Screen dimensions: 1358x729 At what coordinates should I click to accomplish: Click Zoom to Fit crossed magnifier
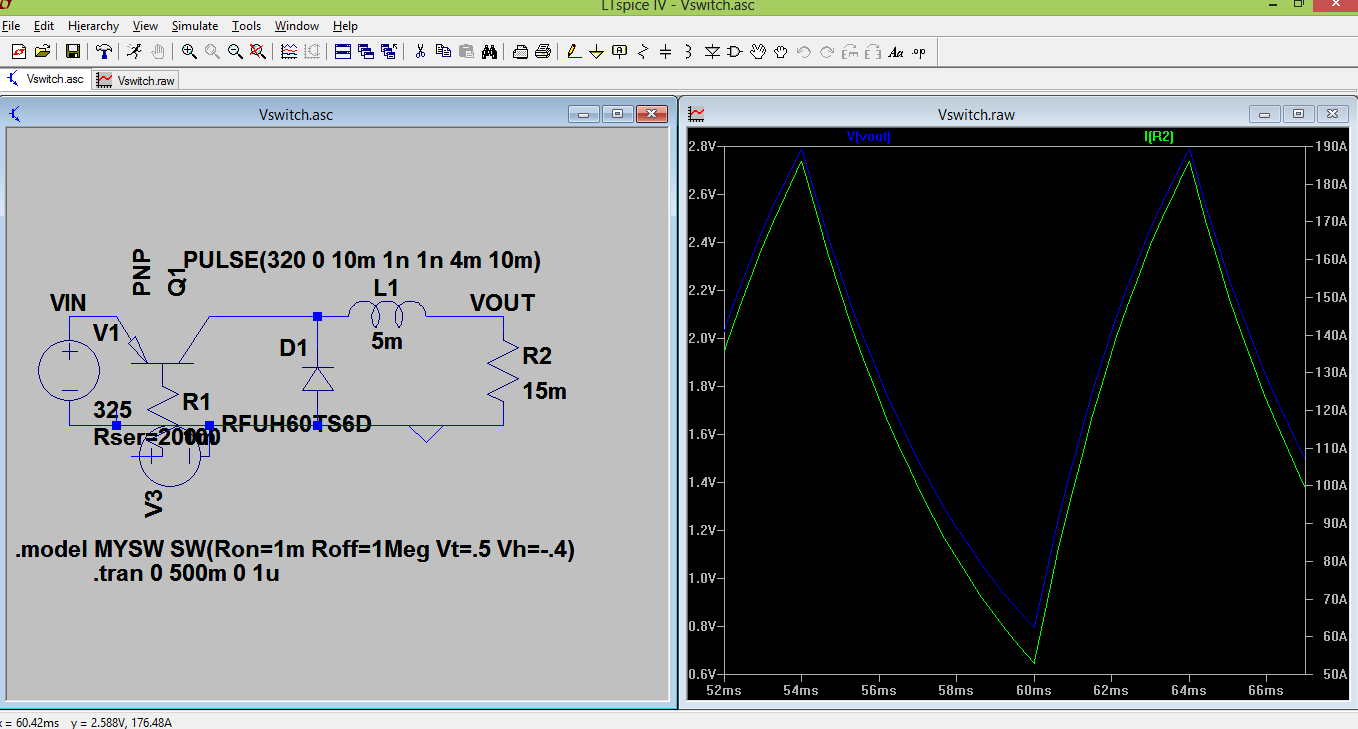[x=257, y=51]
